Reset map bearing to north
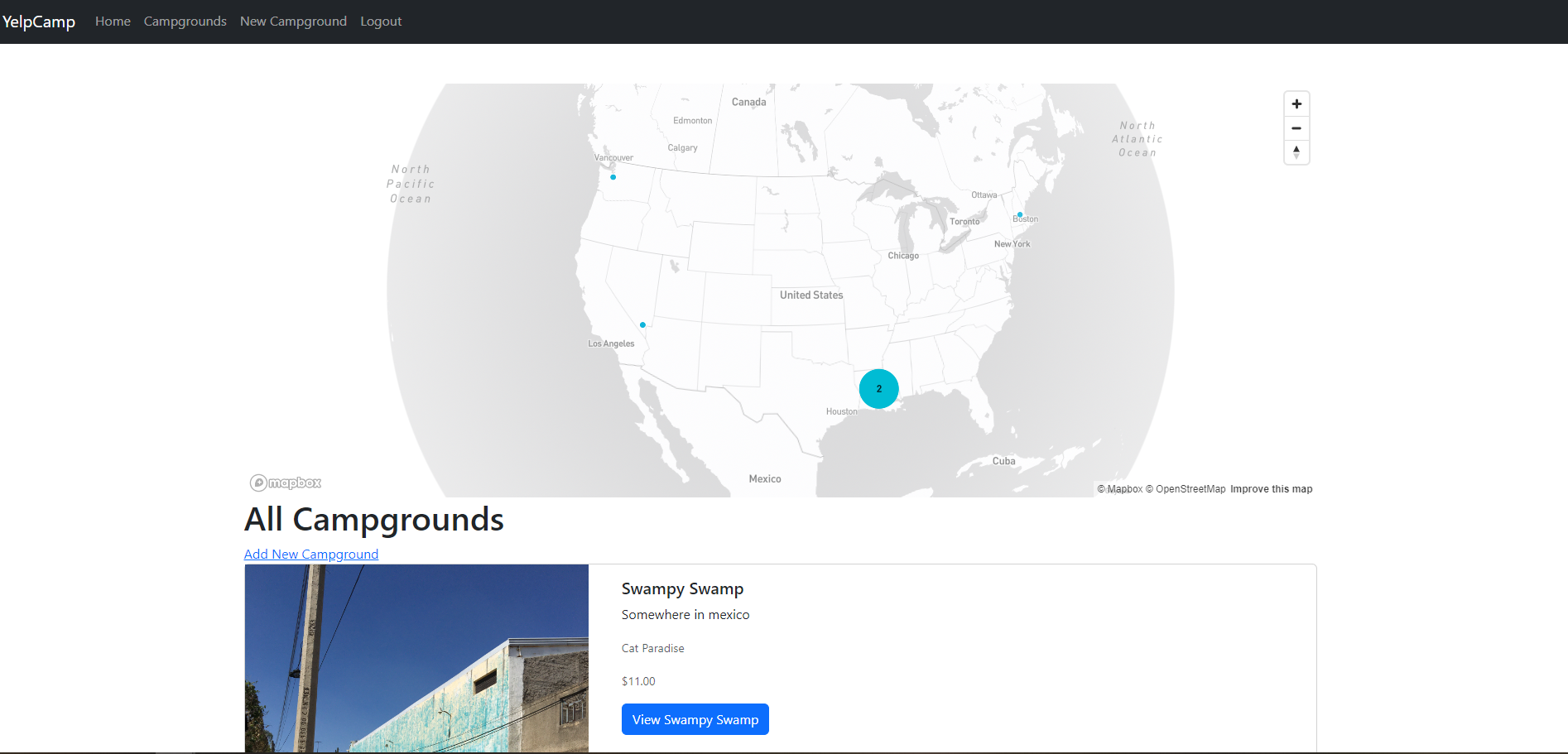Viewport: 1568px width, 754px height. pyautogui.click(x=1296, y=152)
